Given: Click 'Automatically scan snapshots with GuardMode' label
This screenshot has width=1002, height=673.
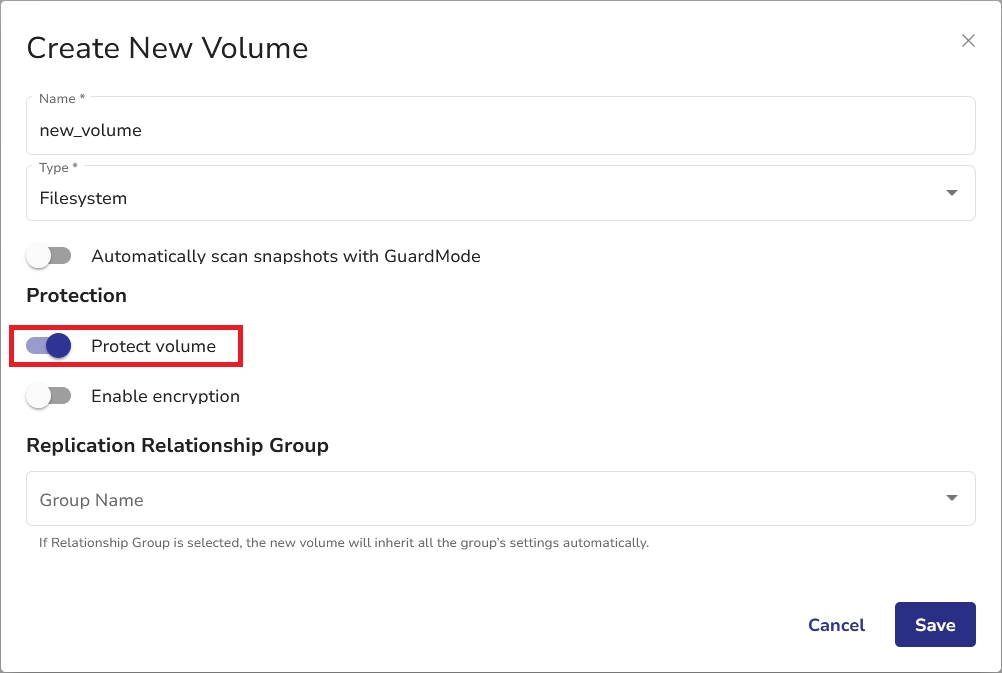Looking at the screenshot, I should click(285, 256).
